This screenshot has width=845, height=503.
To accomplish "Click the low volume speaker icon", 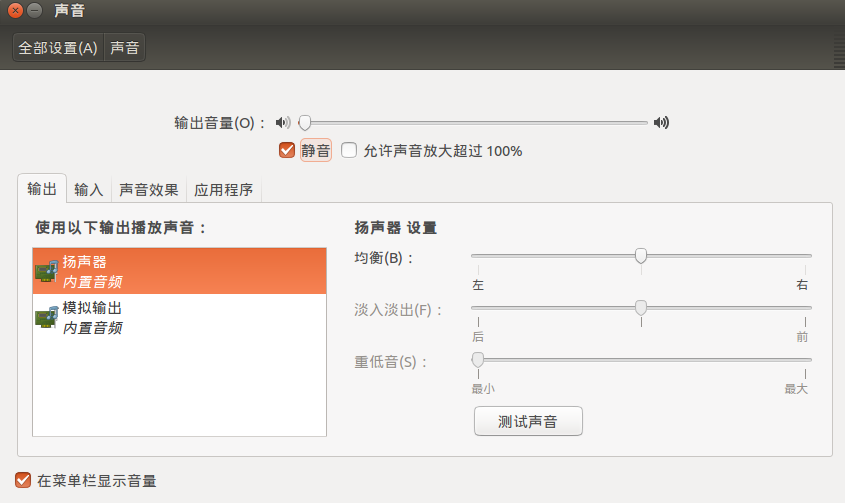I will point(283,123).
